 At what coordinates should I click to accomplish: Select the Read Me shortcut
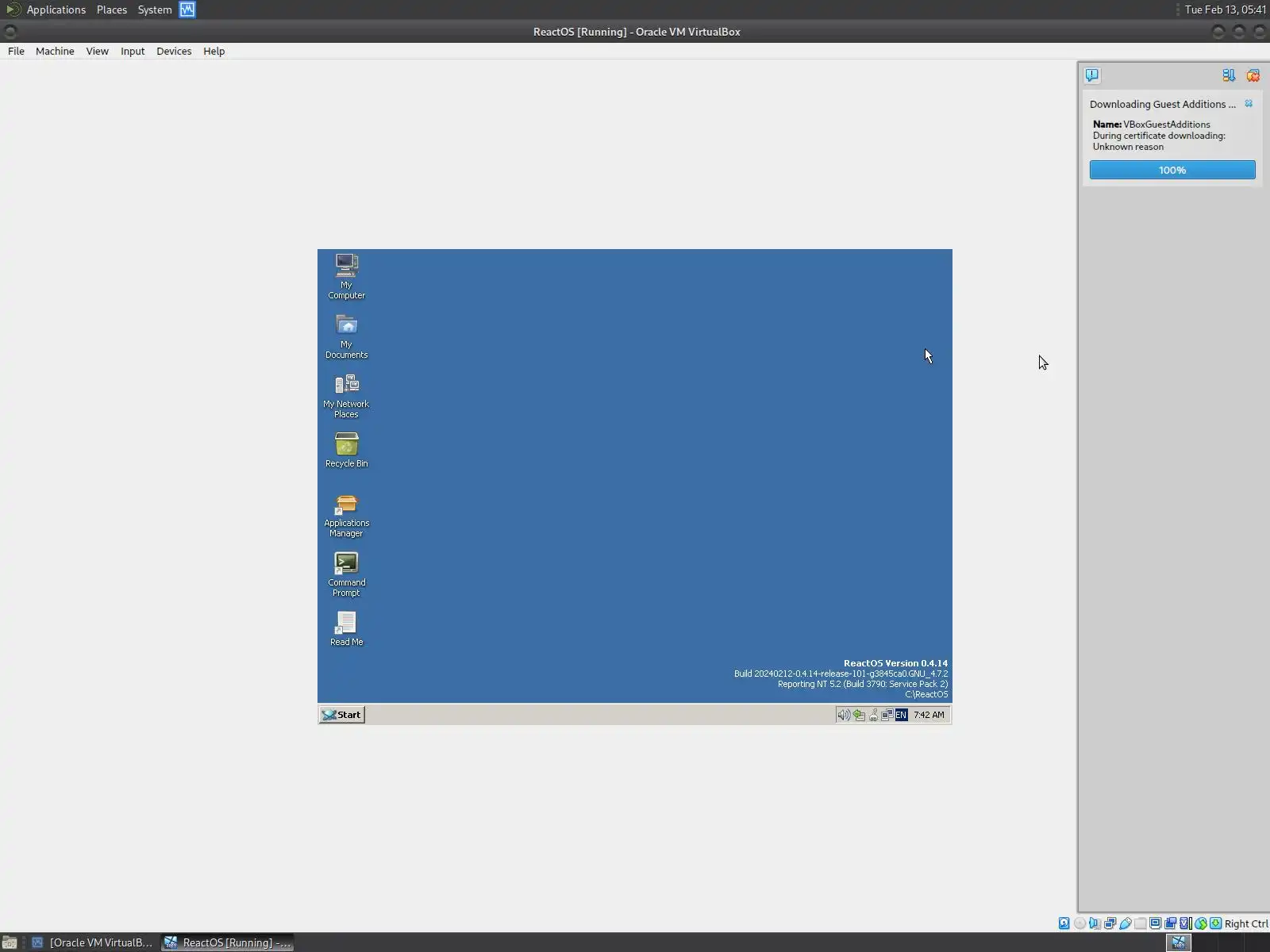tap(347, 629)
